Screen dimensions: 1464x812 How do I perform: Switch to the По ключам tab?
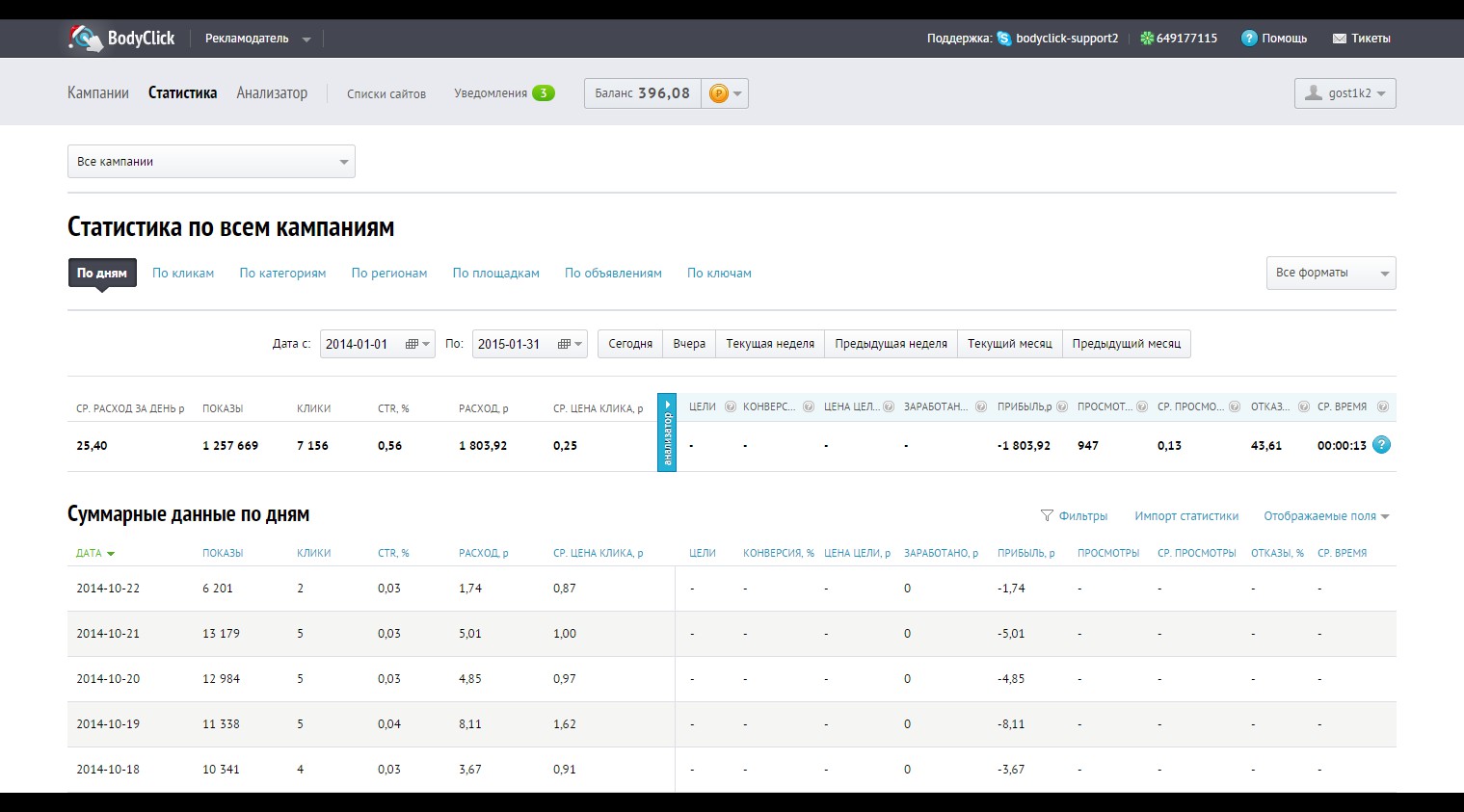[x=719, y=273]
